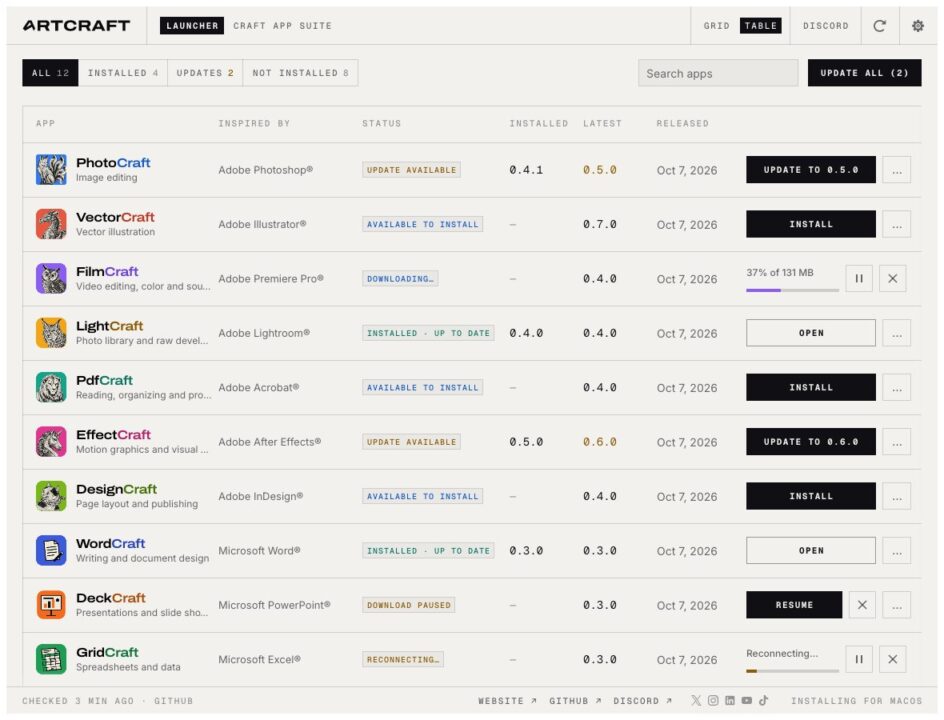Click the DesignCraft app icon
This screenshot has width=944, height=720.
(x=51, y=496)
